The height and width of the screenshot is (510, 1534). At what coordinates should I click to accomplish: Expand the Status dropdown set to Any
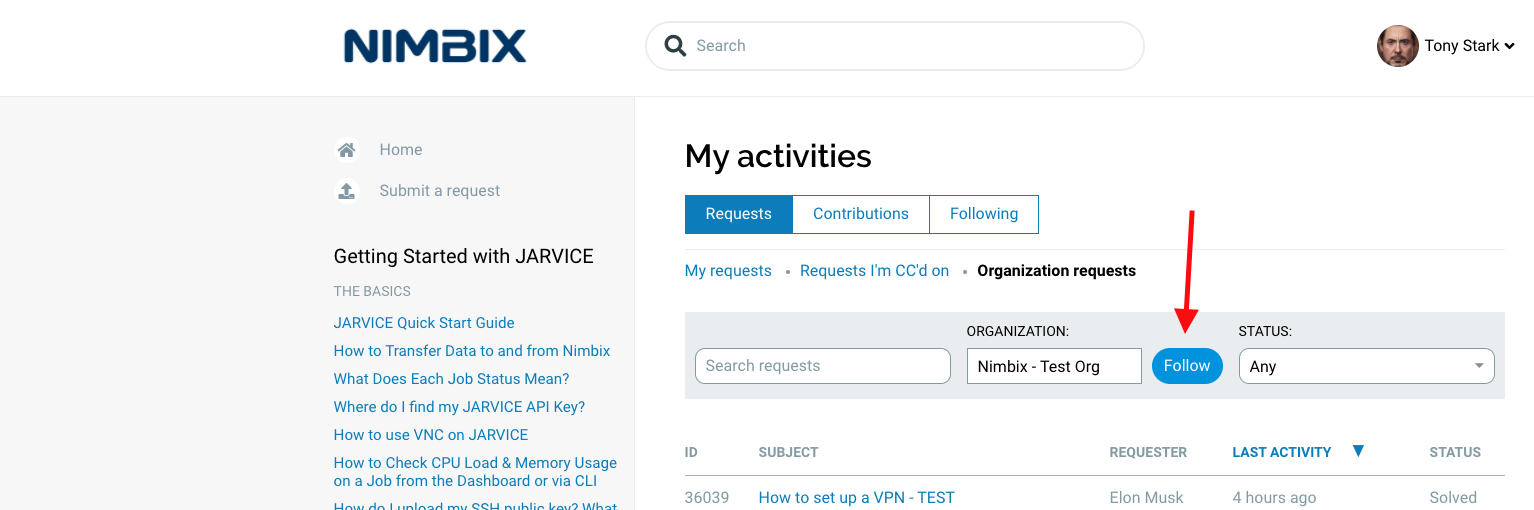(x=1367, y=366)
